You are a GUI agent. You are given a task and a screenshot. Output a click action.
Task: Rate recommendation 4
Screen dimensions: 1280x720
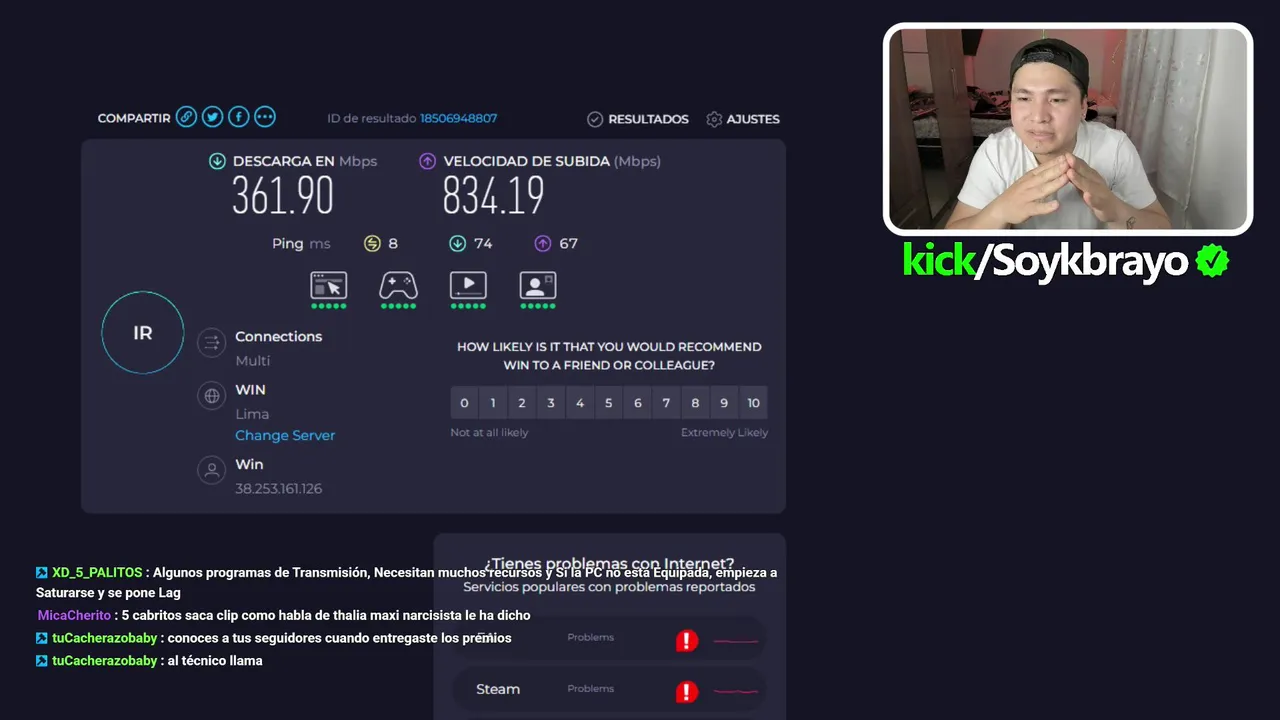tap(580, 403)
